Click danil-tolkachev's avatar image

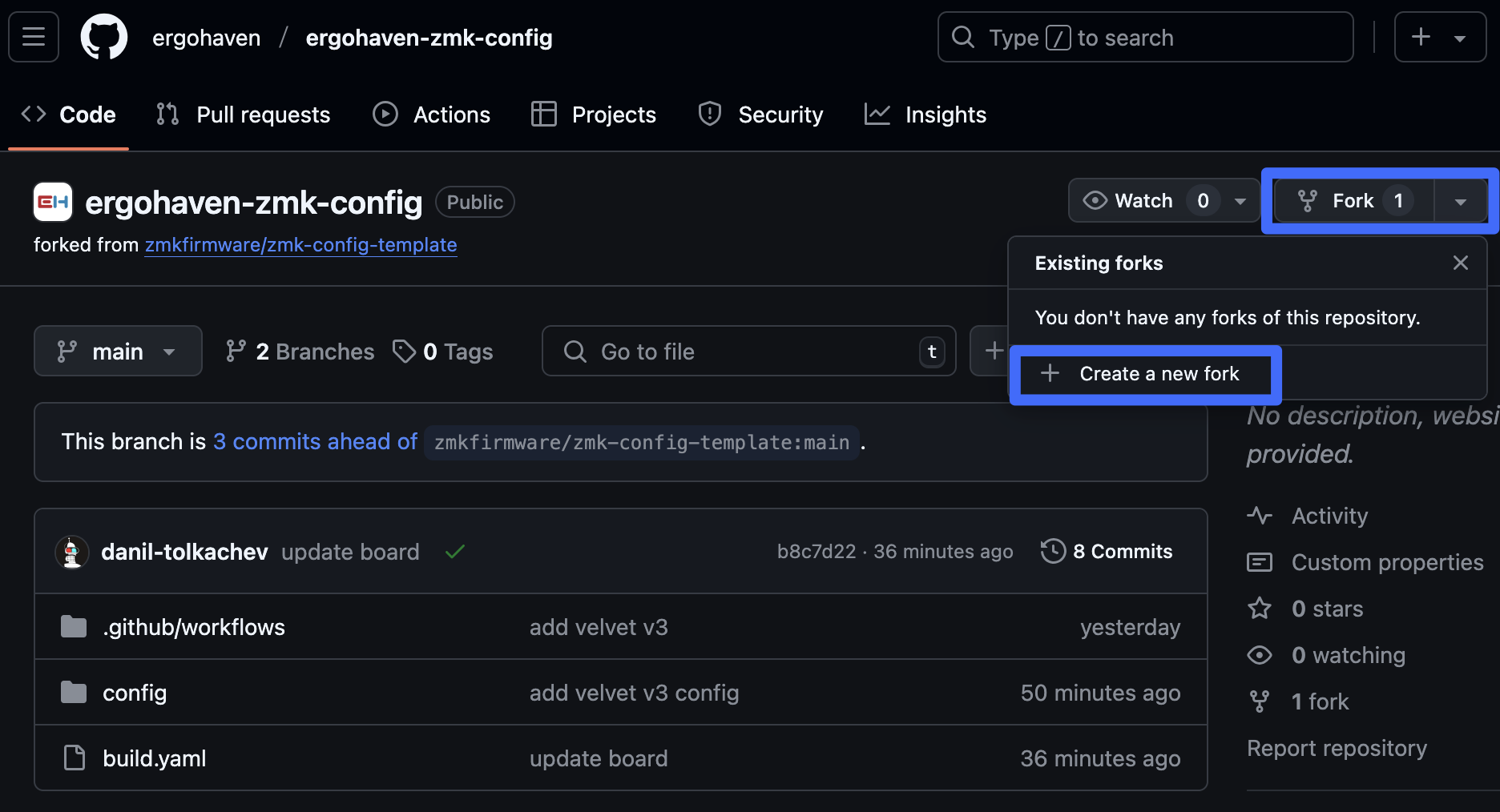tap(72, 552)
